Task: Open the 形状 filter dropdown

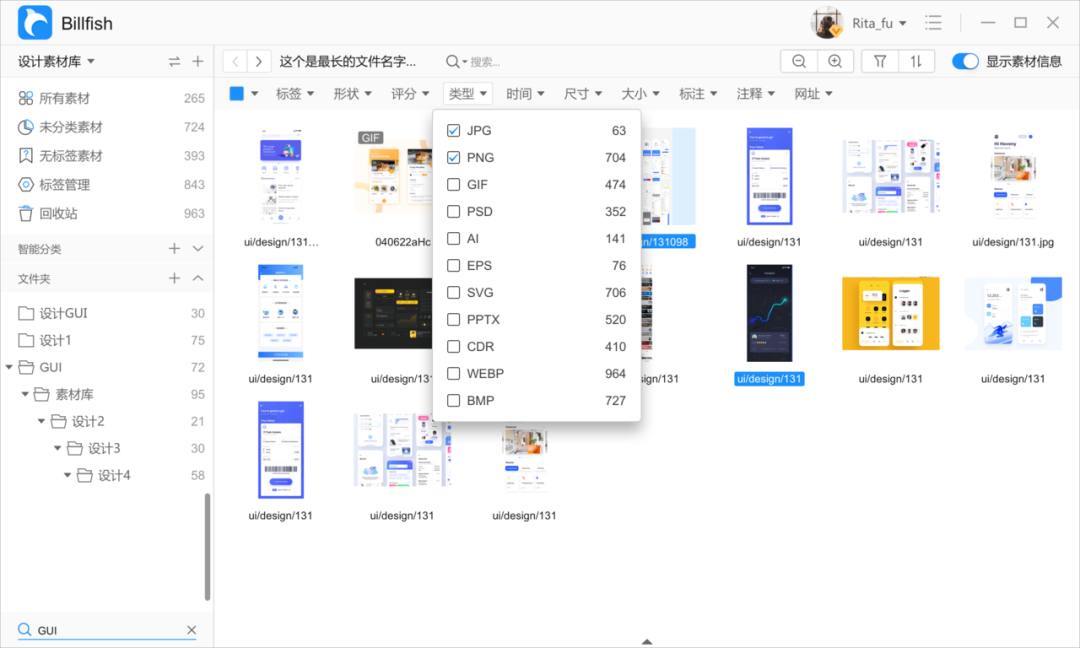Action: (352, 94)
